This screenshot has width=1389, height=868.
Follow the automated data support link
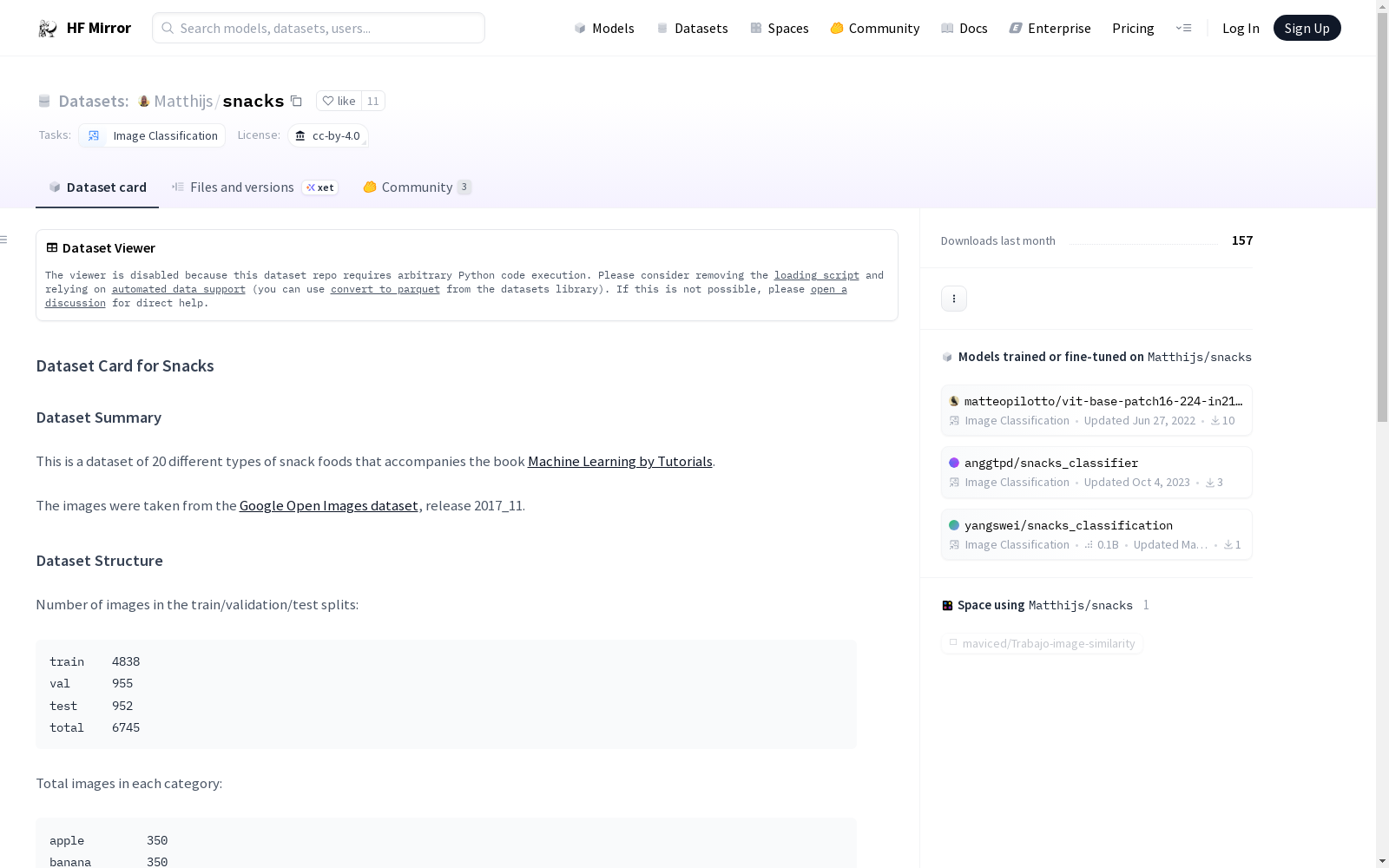click(x=179, y=289)
